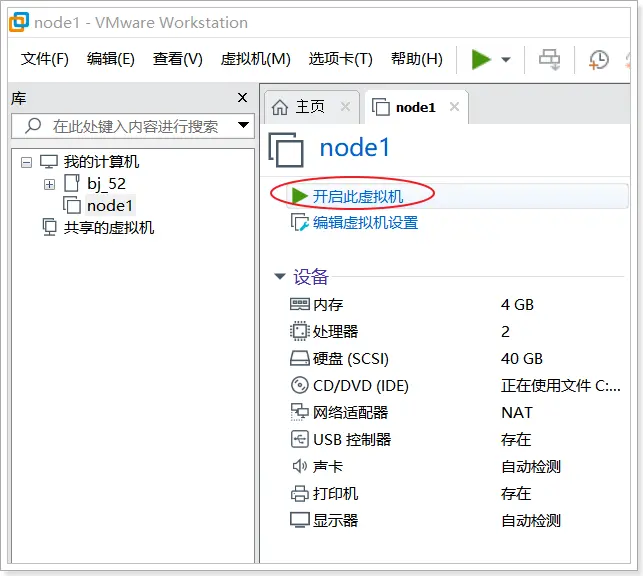Click the 网络适配器 device label
Screen dimensions: 643x576
[350, 412]
